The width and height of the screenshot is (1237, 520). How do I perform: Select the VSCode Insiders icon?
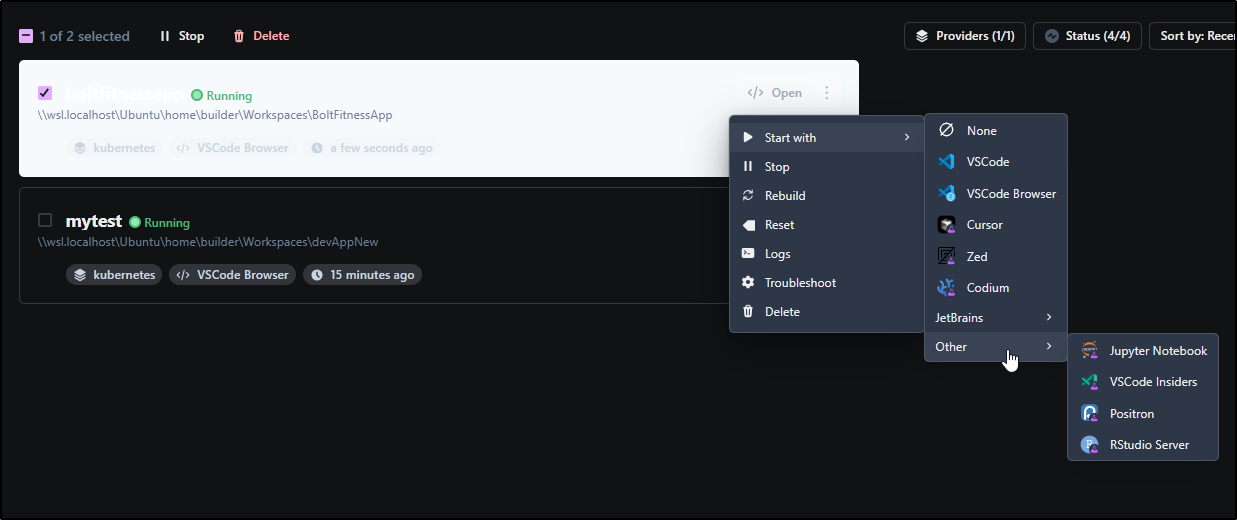[x=1090, y=382]
